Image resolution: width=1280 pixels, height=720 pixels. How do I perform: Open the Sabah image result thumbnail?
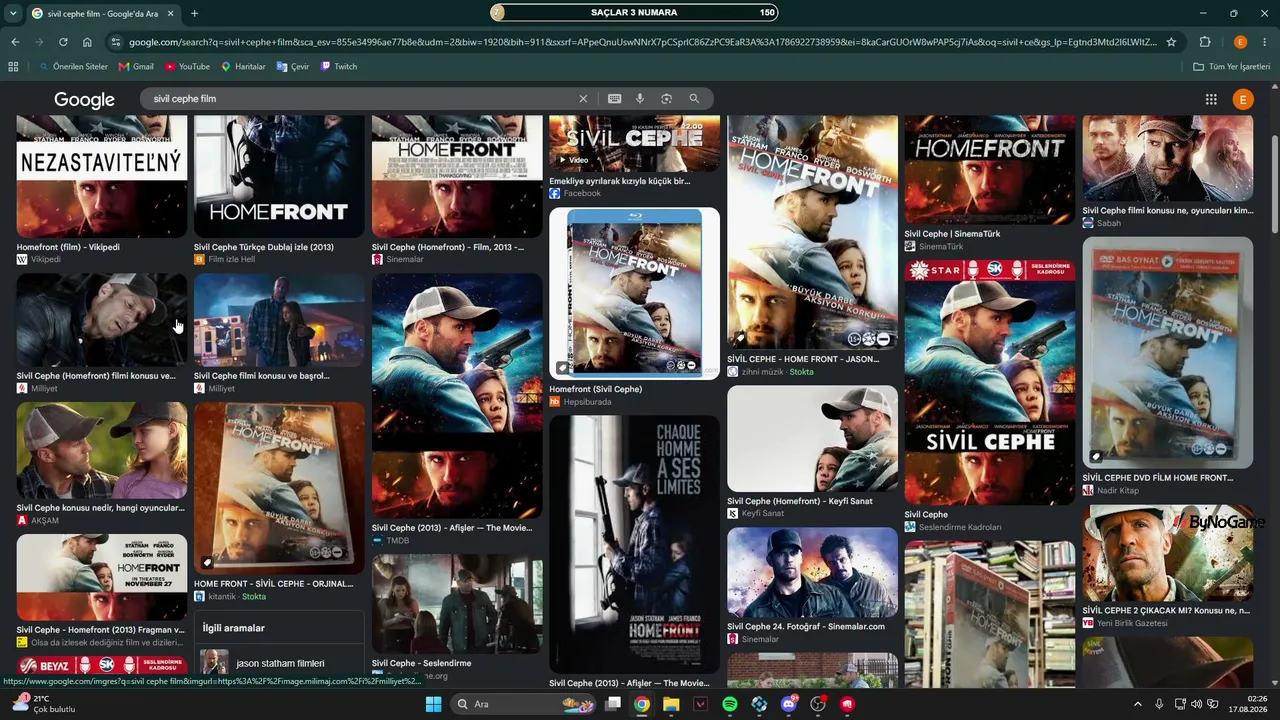tap(1167, 158)
